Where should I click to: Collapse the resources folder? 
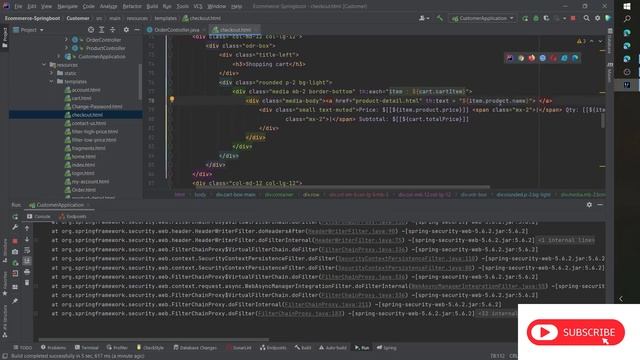tap(44, 64)
